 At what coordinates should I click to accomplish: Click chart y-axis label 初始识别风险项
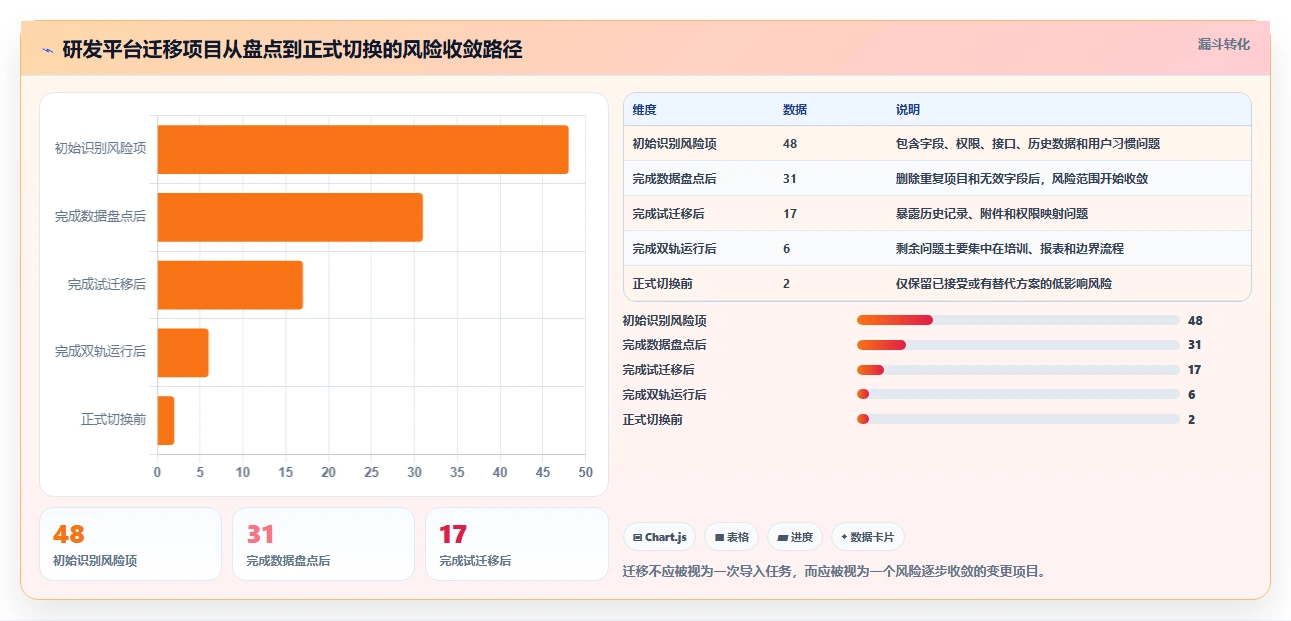[100, 149]
